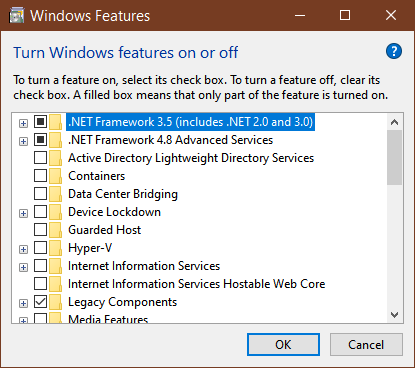415x368 pixels.
Task: Click folder icon next to Legacy Components
Action: coord(55,302)
